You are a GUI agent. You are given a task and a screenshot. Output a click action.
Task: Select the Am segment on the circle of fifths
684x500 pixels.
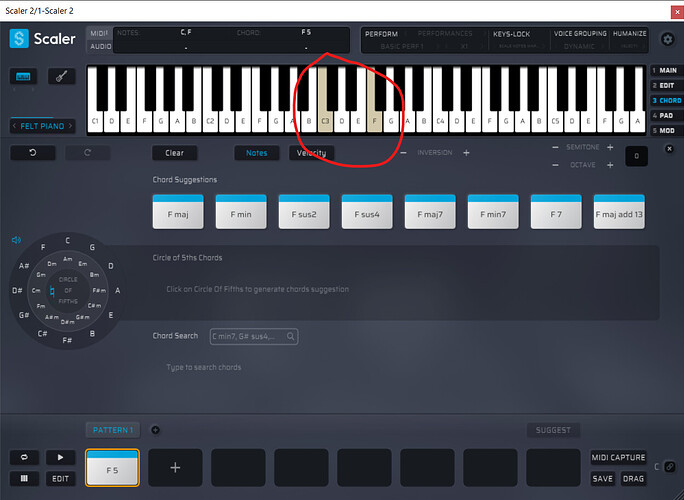(68, 259)
